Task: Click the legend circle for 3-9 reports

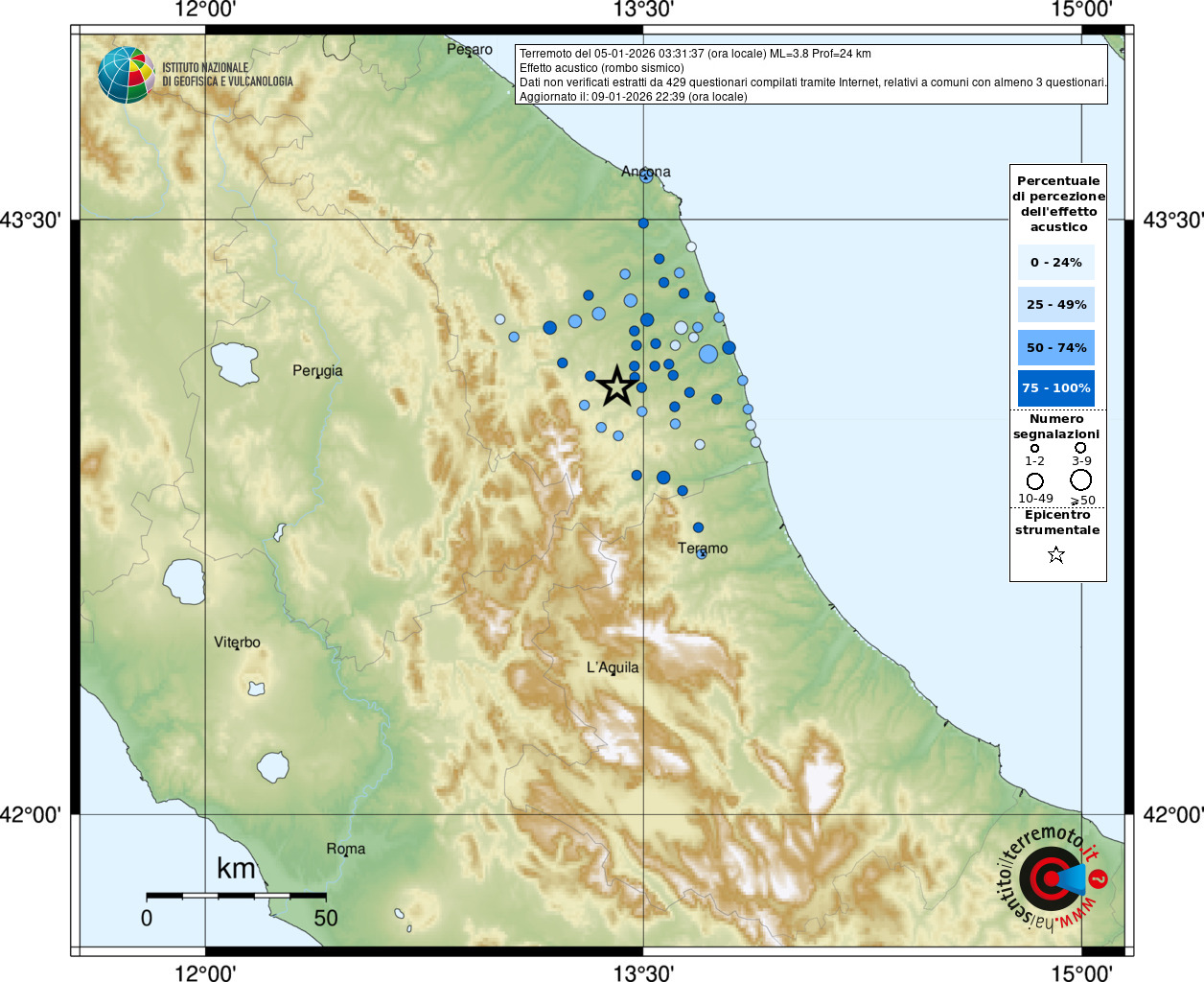Action: [x=1080, y=448]
